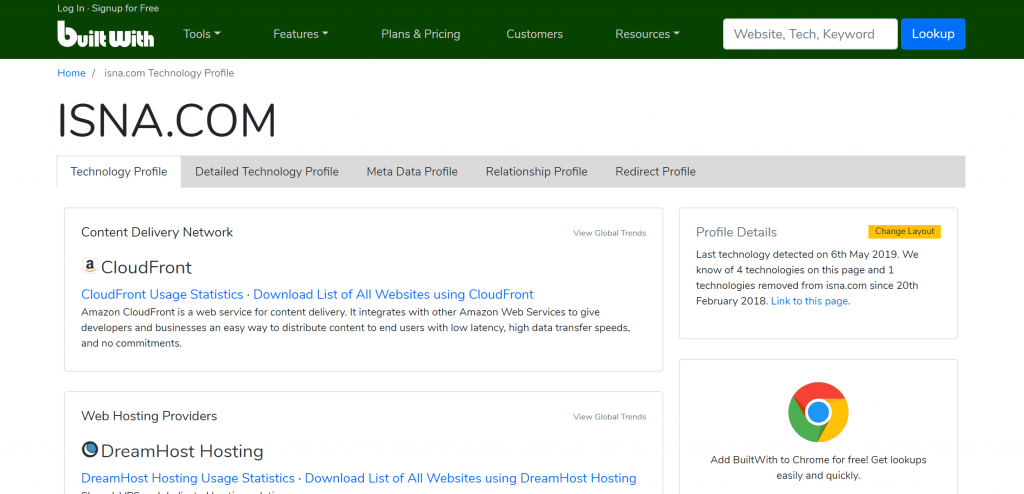Open CloudFront Usage Statistics link
Screen dimensions: 1024x494
click(162, 294)
